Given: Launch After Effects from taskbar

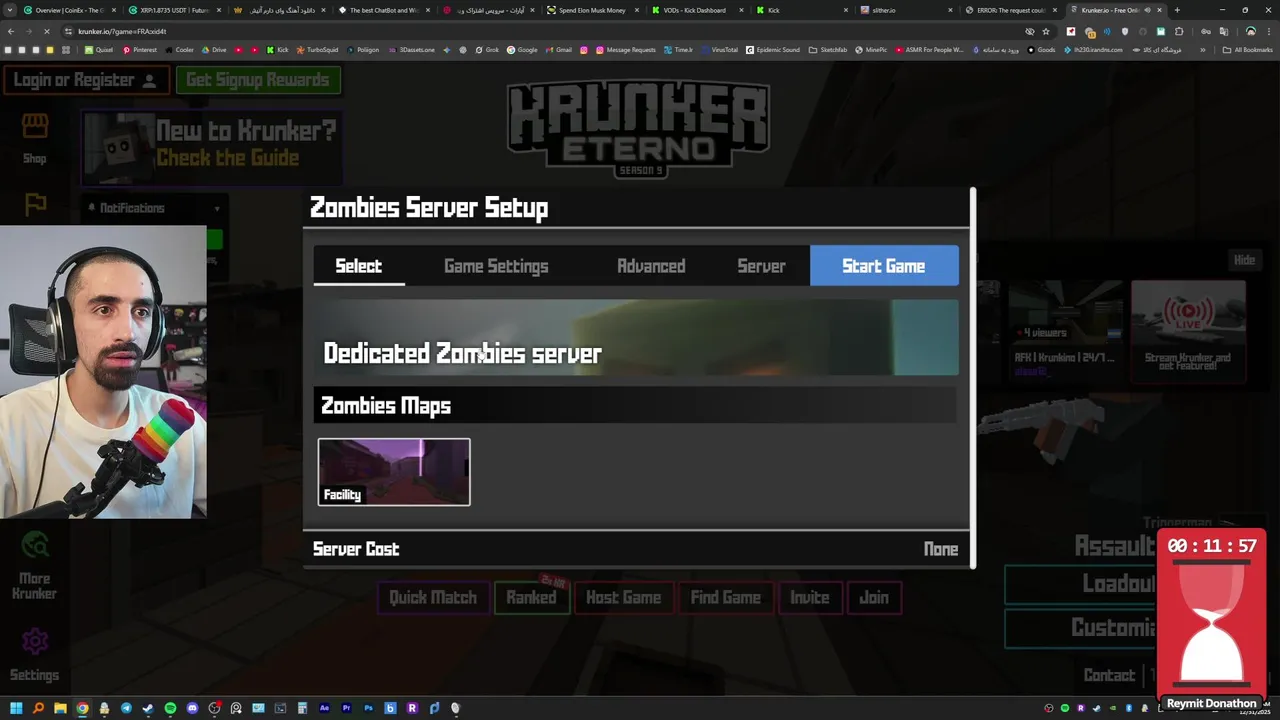Looking at the screenshot, I should click(324, 708).
